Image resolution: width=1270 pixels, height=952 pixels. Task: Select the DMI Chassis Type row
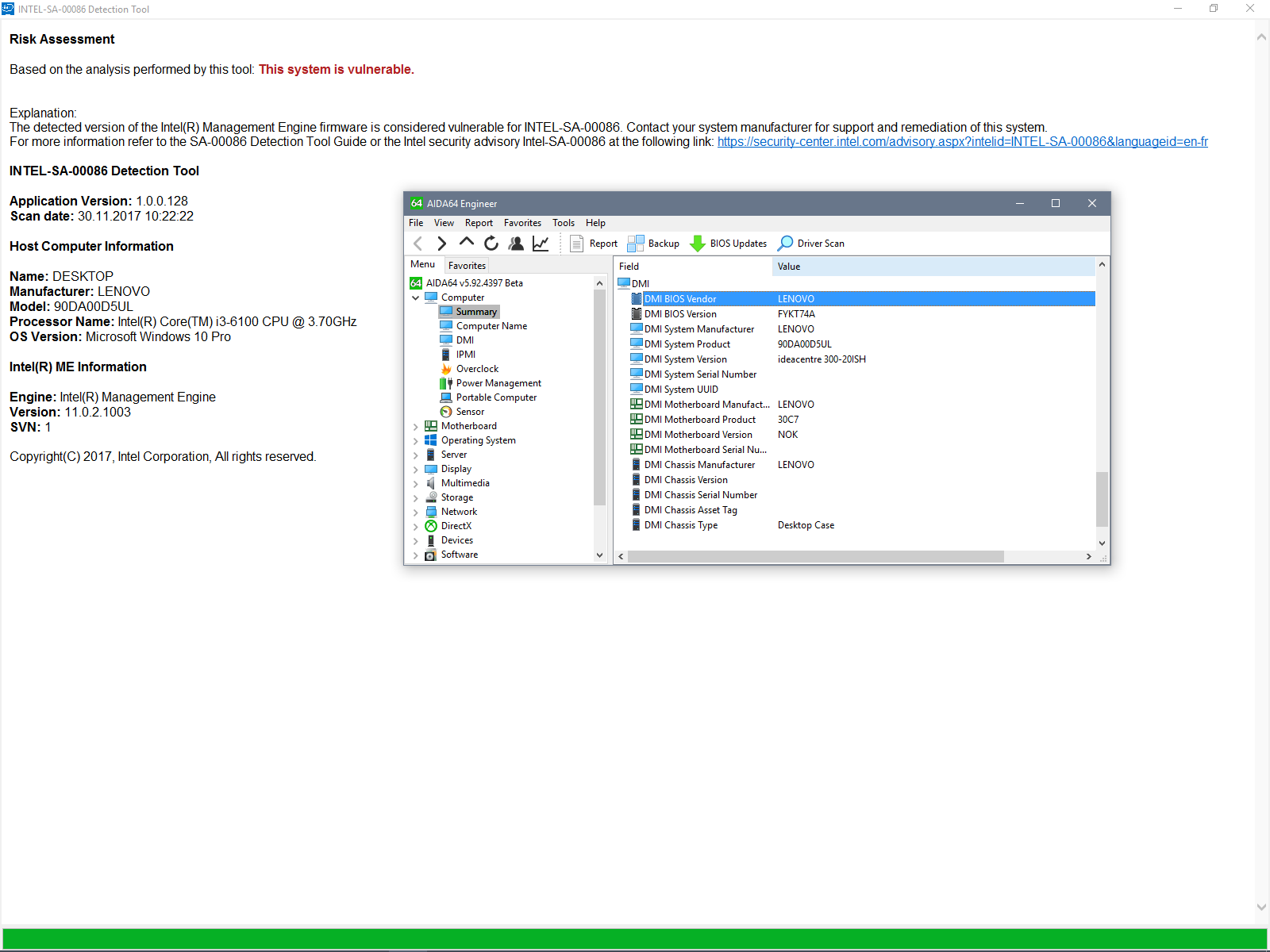point(862,525)
